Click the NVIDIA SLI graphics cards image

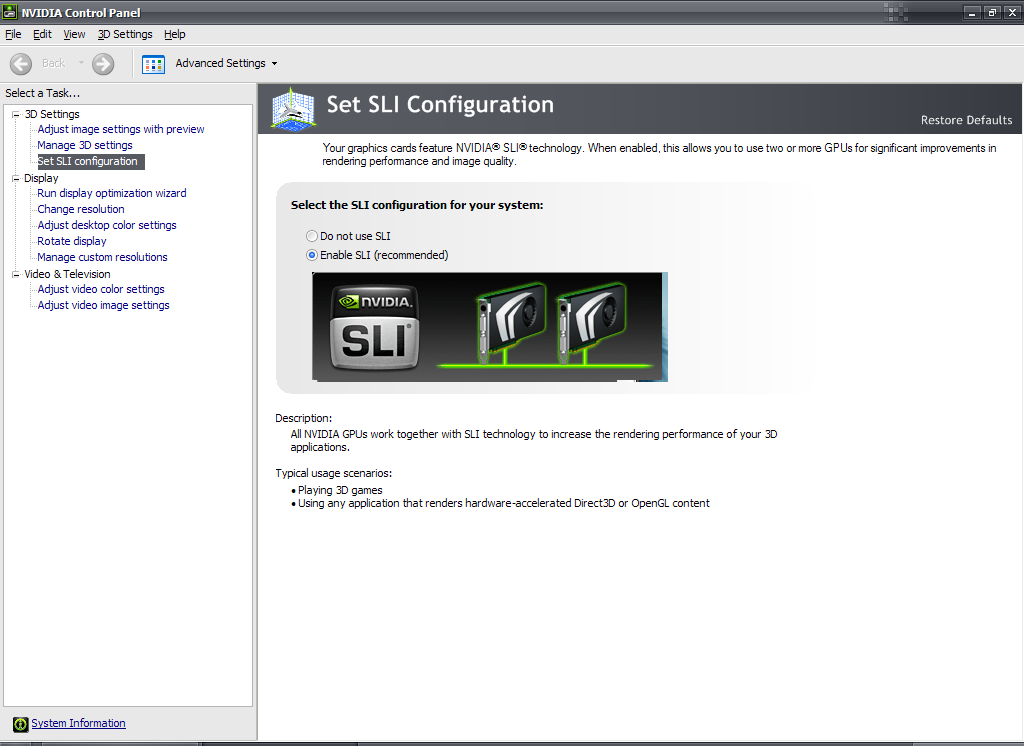[490, 327]
